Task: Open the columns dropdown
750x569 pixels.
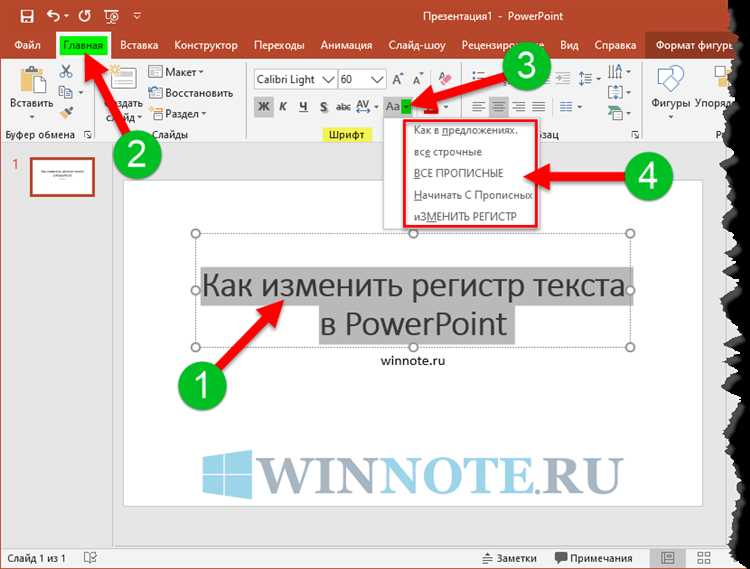Action: (570, 106)
